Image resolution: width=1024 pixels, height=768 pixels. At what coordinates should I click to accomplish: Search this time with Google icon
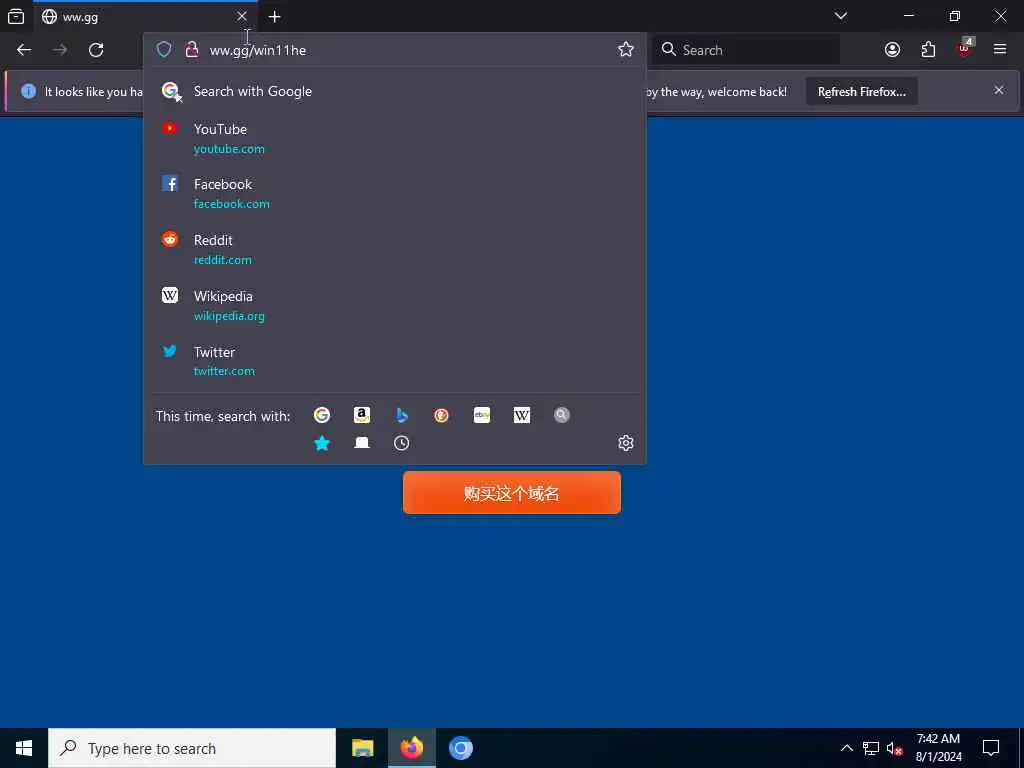321,415
